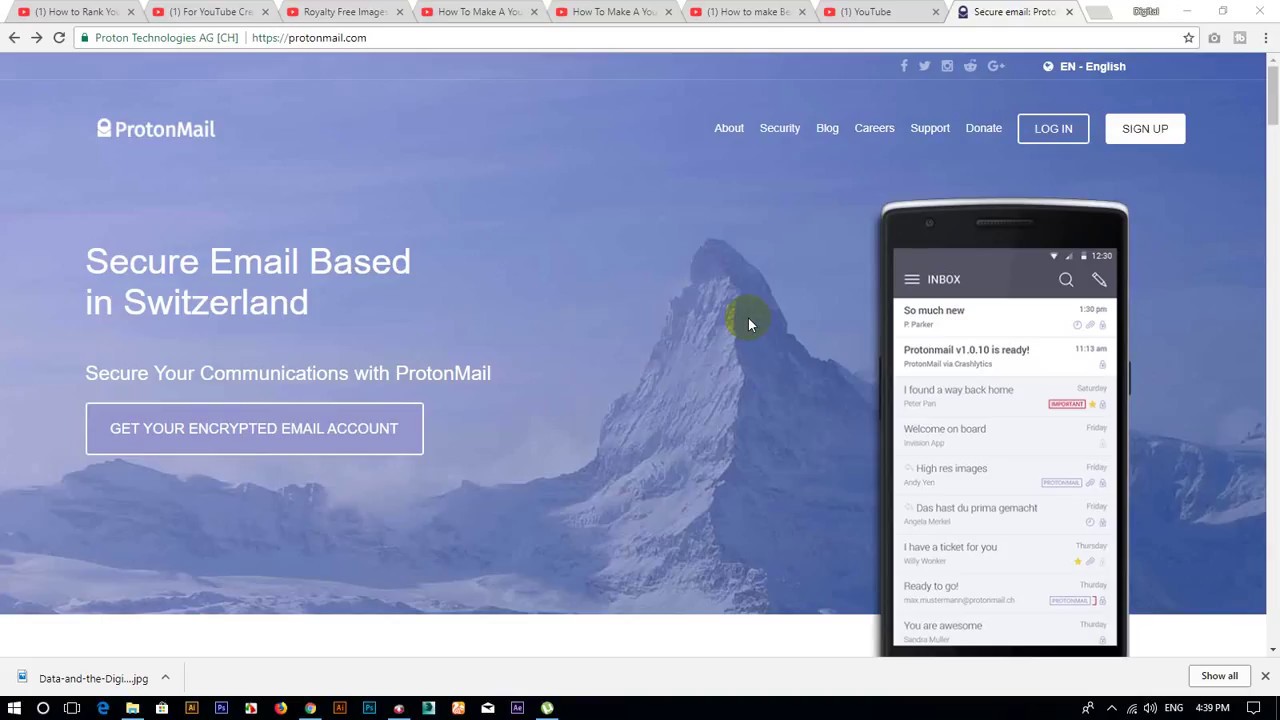Click the SIGN UP button

coord(1145,128)
